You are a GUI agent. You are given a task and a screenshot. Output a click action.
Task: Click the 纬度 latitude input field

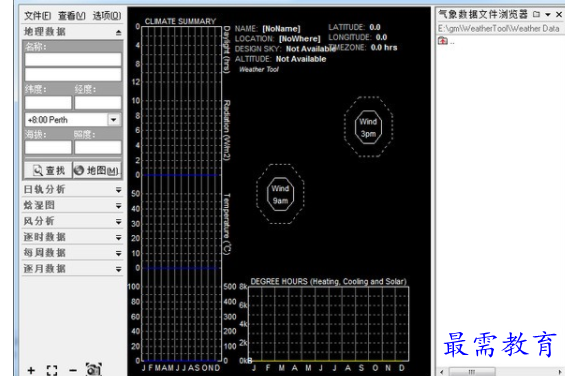click(x=48, y=103)
